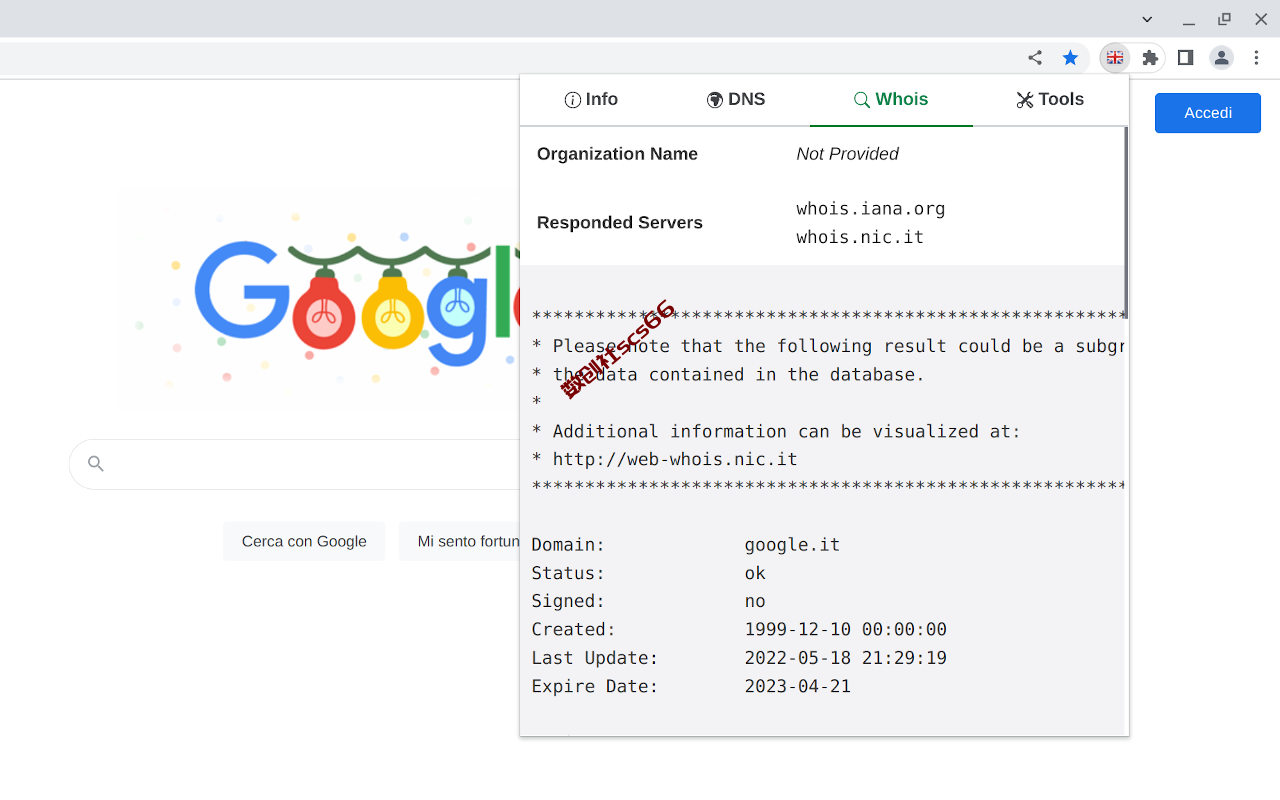Expand the tab search chevron
This screenshot has width=1280, height=800.
pyautogui.click(x=1147, y=19)
